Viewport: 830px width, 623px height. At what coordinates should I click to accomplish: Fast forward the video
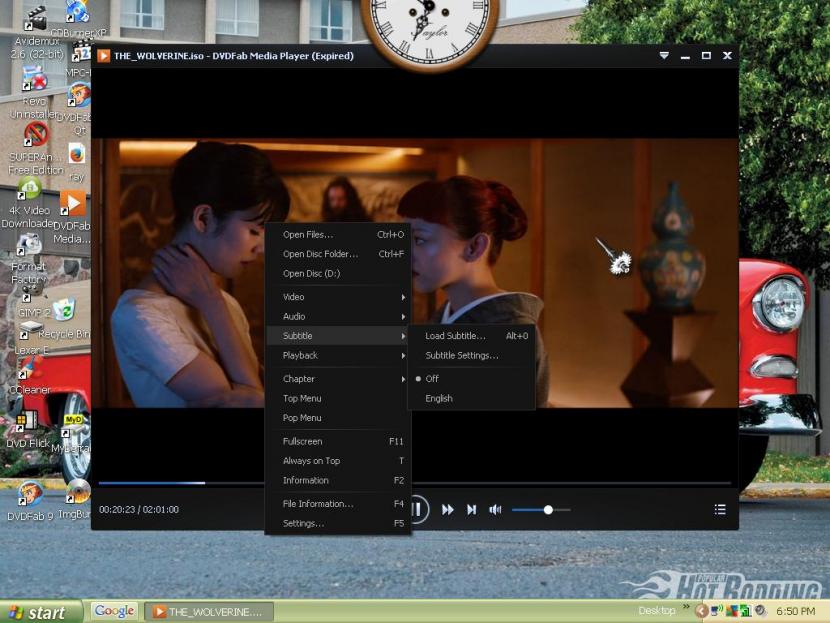[447, 510]
